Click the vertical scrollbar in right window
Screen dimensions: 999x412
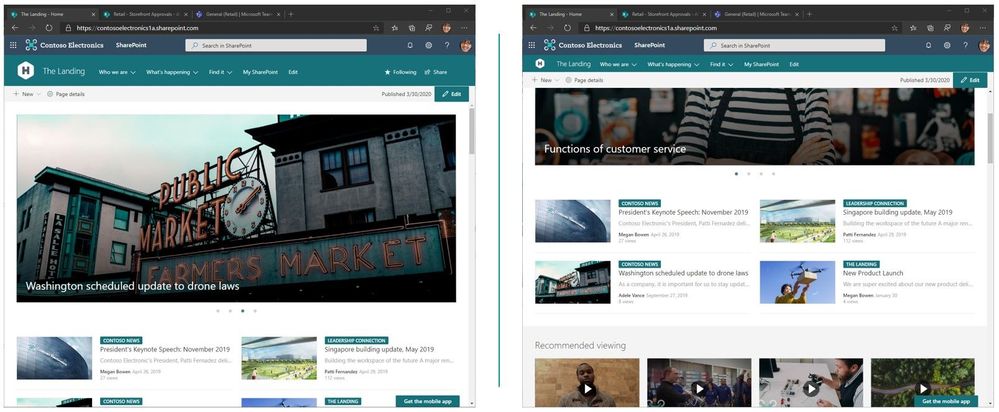pos(991,139)
